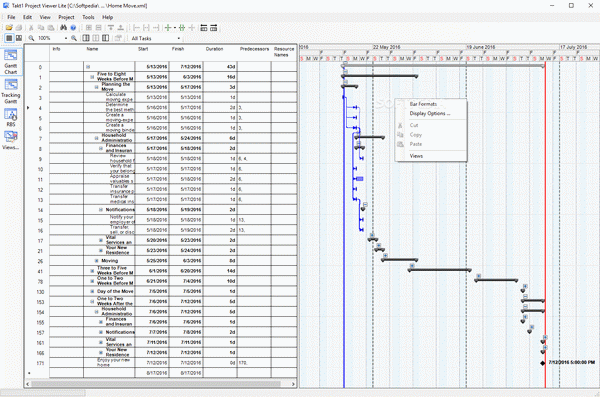Click the Print toolbar icon
Screen dimensions: 600x397
[19, 28]
